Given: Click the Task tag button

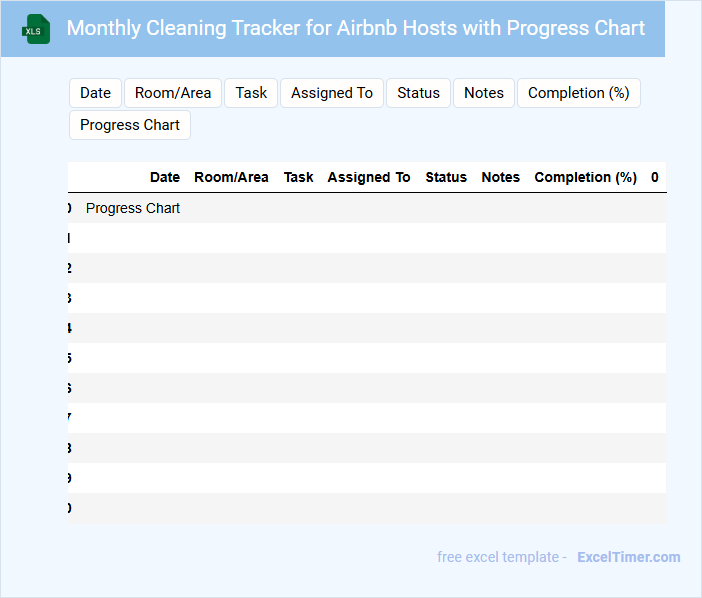Looking at the screenshot, I should coord(251,93).
